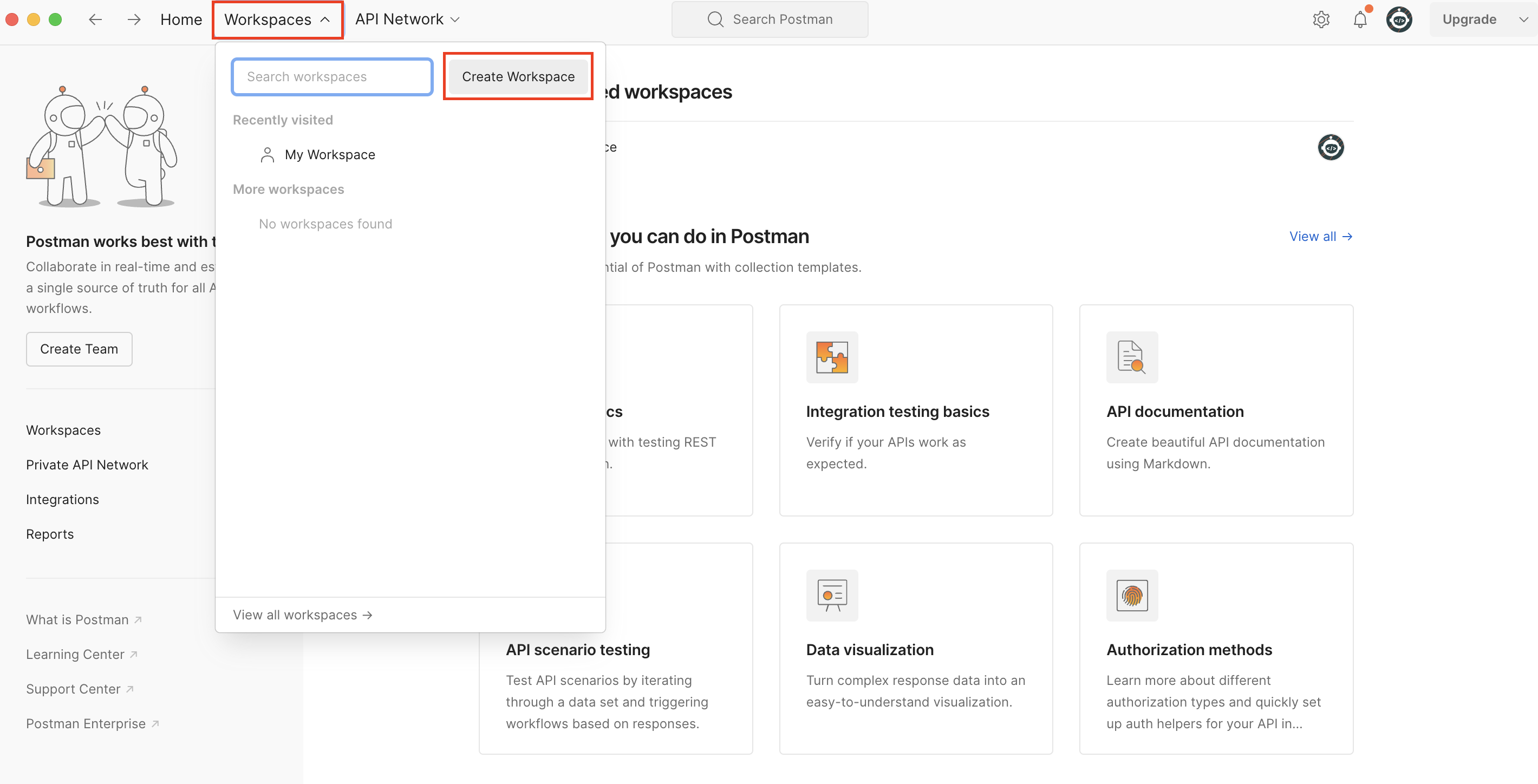This screenshot has width=1538, height=784.
Task: Expand the chevron next to Upgrade
Action: (x=1523, y=19)
